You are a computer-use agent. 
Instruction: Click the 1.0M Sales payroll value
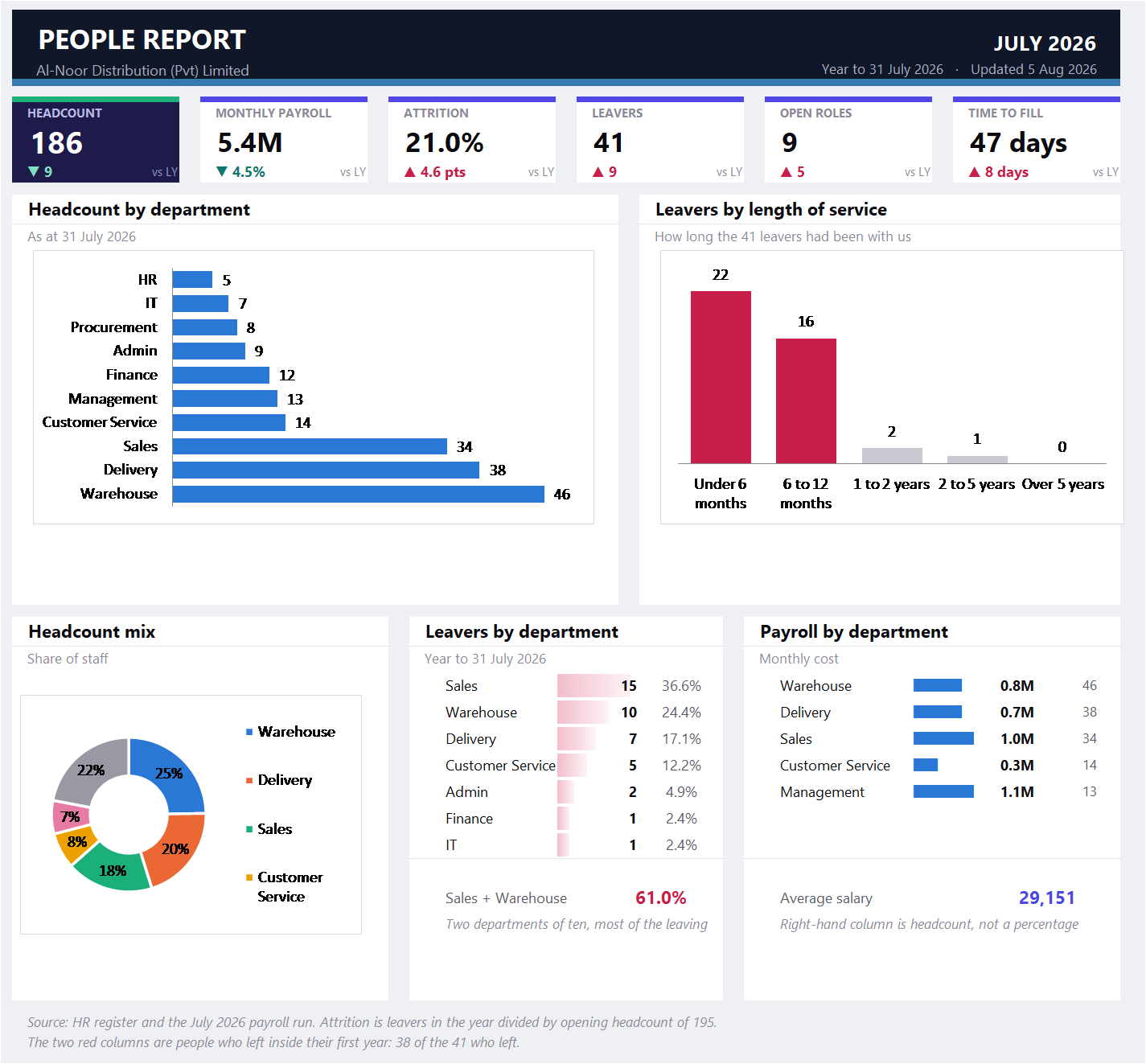tap(1017, 739)
